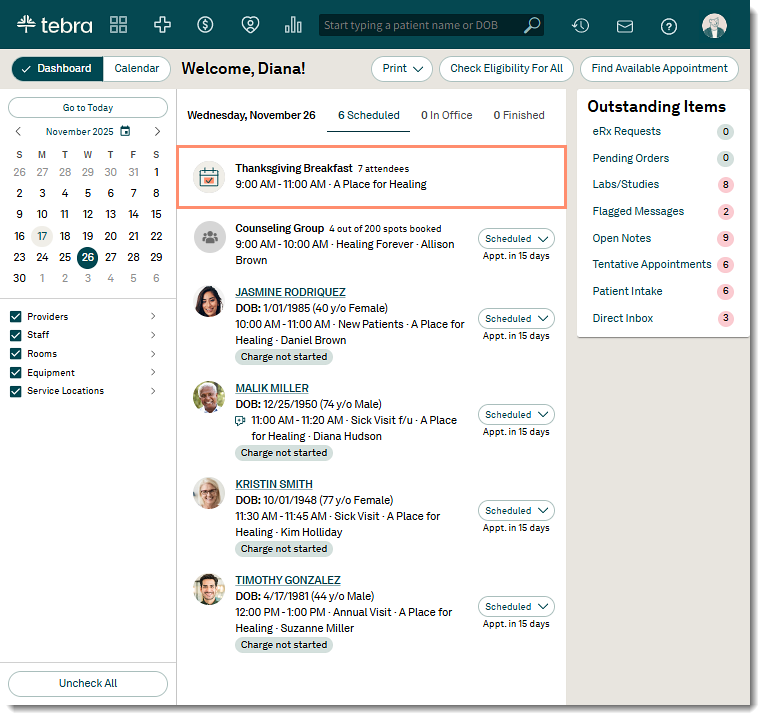Open the help question mark icon
Viewport: 765px width, 720px height.
pos(669,26)
